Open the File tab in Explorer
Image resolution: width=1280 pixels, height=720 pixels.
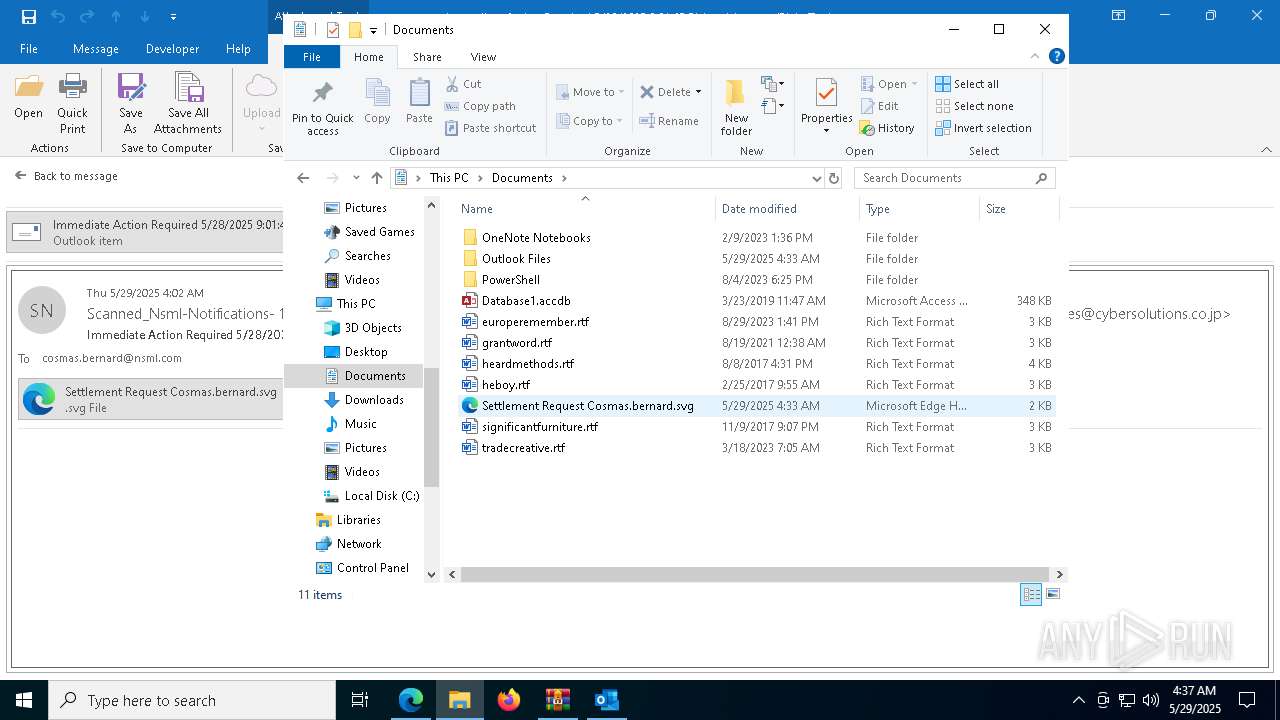click(312, 57)
